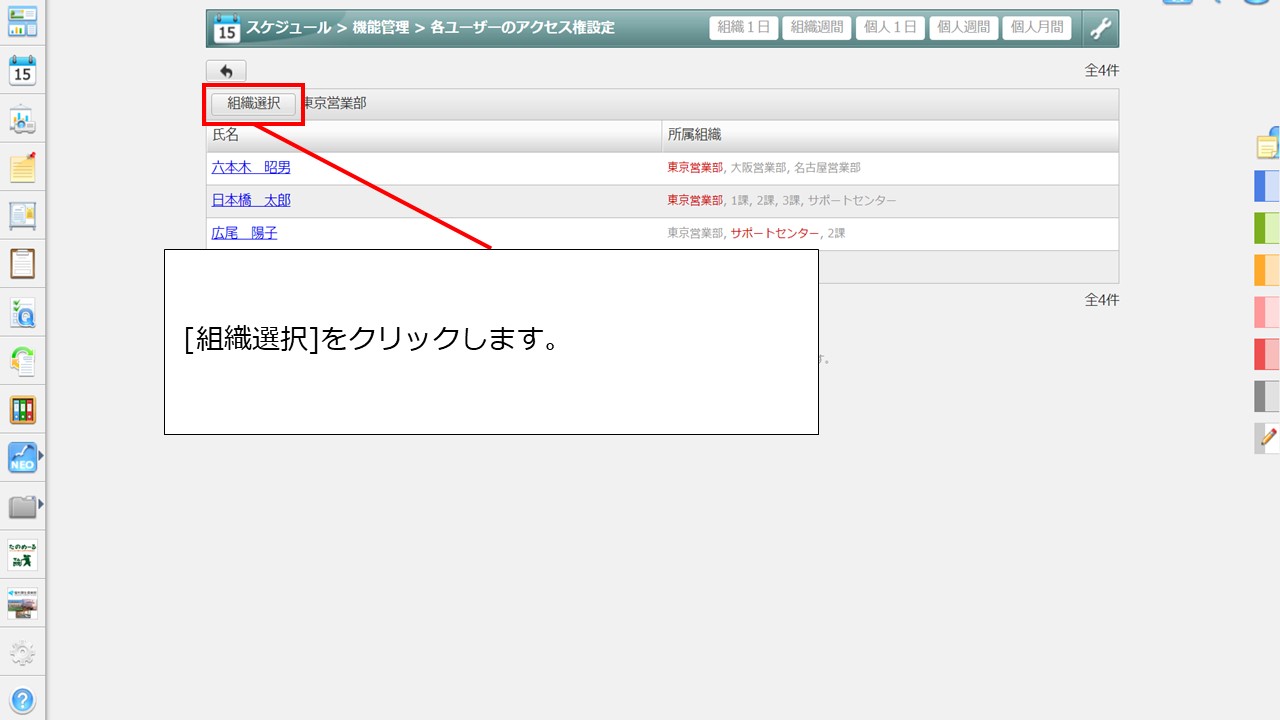The height and width of the screenshot is (720, 1280).
Task: Click red 東京営業部 in 日本橋 太郎's row
Action: pos(695,200)
